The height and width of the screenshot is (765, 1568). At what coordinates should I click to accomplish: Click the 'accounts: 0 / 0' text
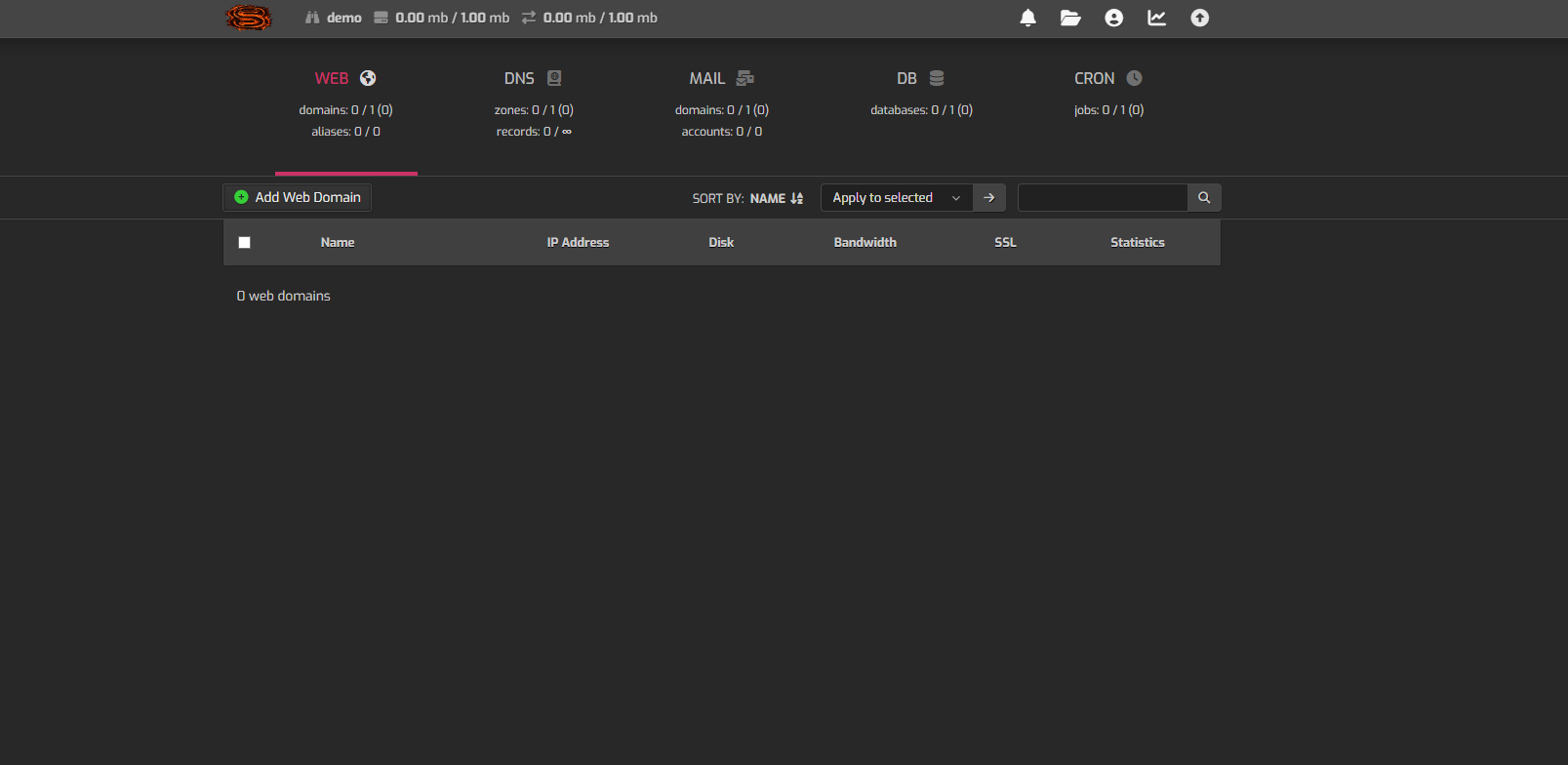722,132
